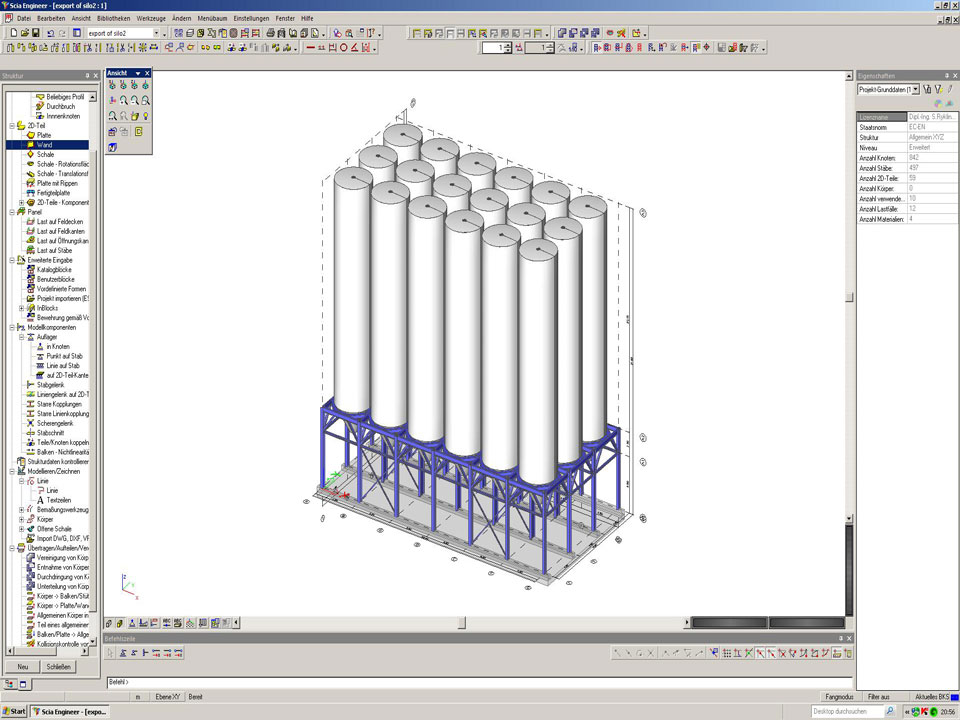The height and width of the screenshot is (720, 960).
Task: Click the Platte plate item icon
Action: tap(31, 135)
